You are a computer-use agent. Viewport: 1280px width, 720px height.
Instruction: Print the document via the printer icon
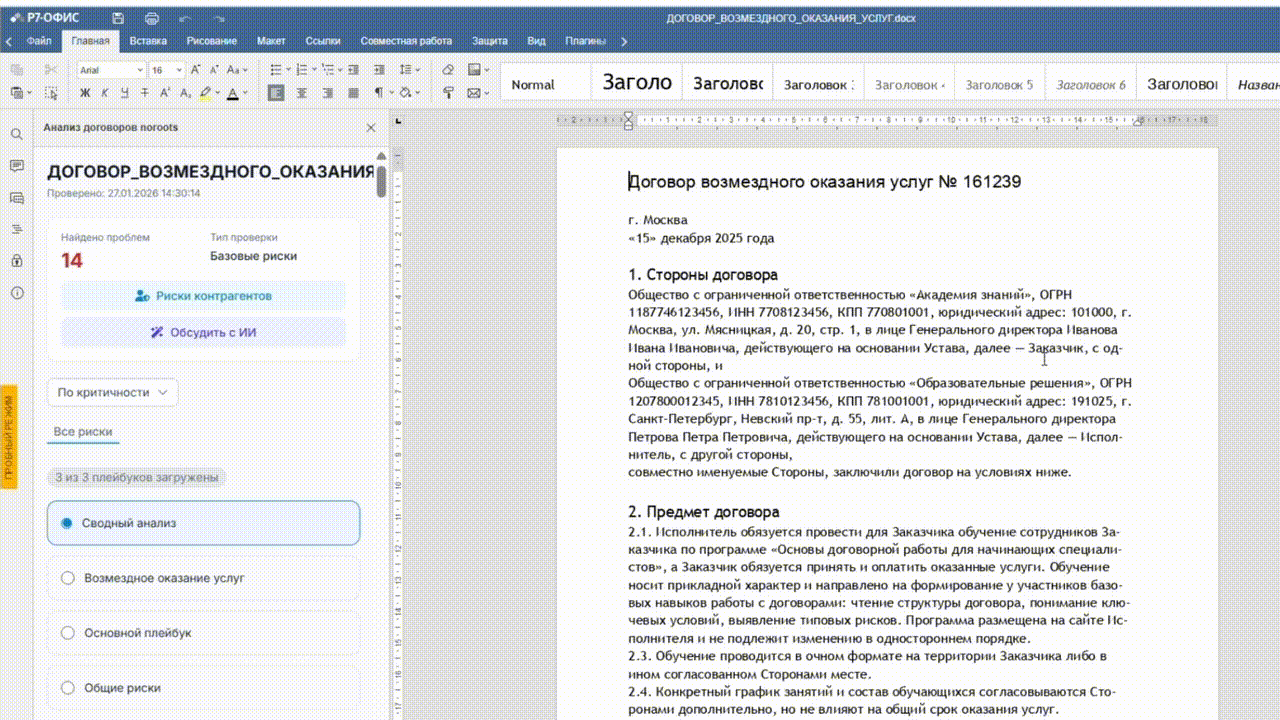152,18
